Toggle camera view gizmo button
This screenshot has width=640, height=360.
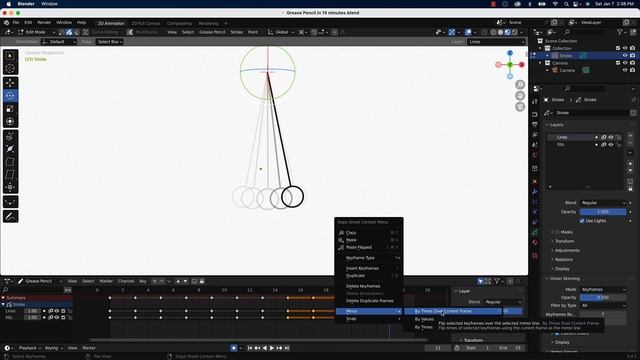click(520, 107)
